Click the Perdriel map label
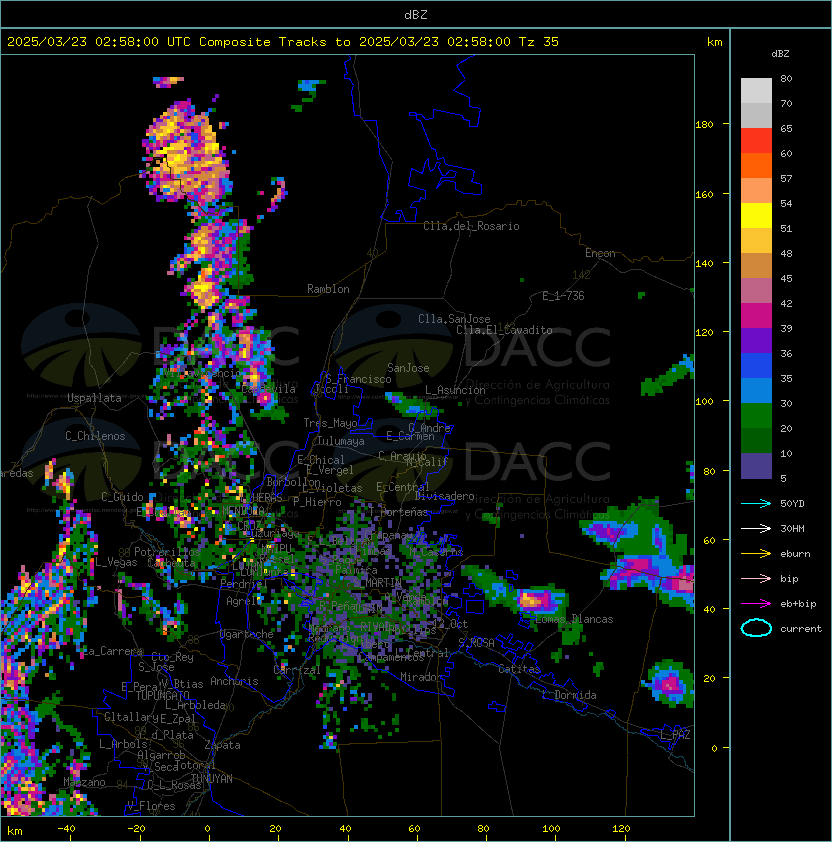 click(244, 583)
